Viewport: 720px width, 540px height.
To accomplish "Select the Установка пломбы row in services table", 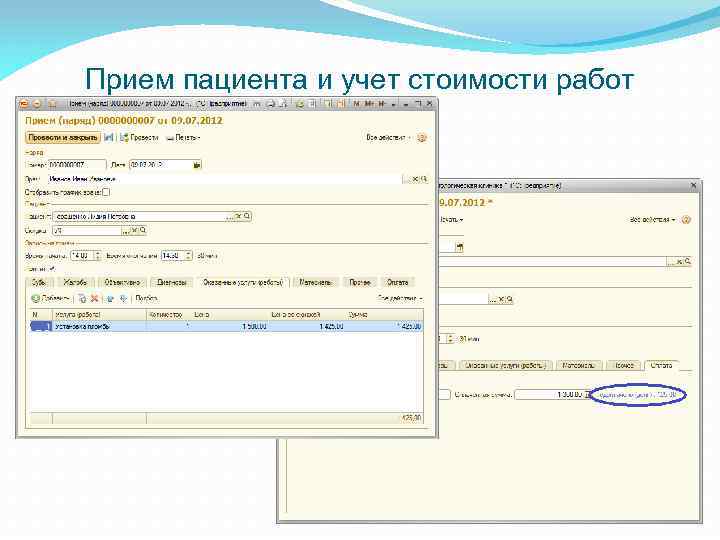I will click(226, 326).
